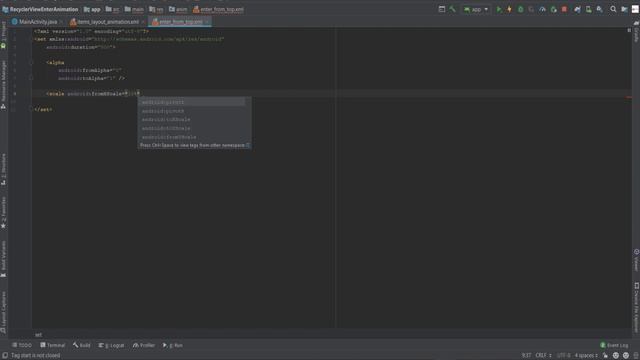Image resolution: width=640 pixels, height=360 pixels.
Task: Click the lightning Apply Changes icon
Action: [x=509, y=9]
